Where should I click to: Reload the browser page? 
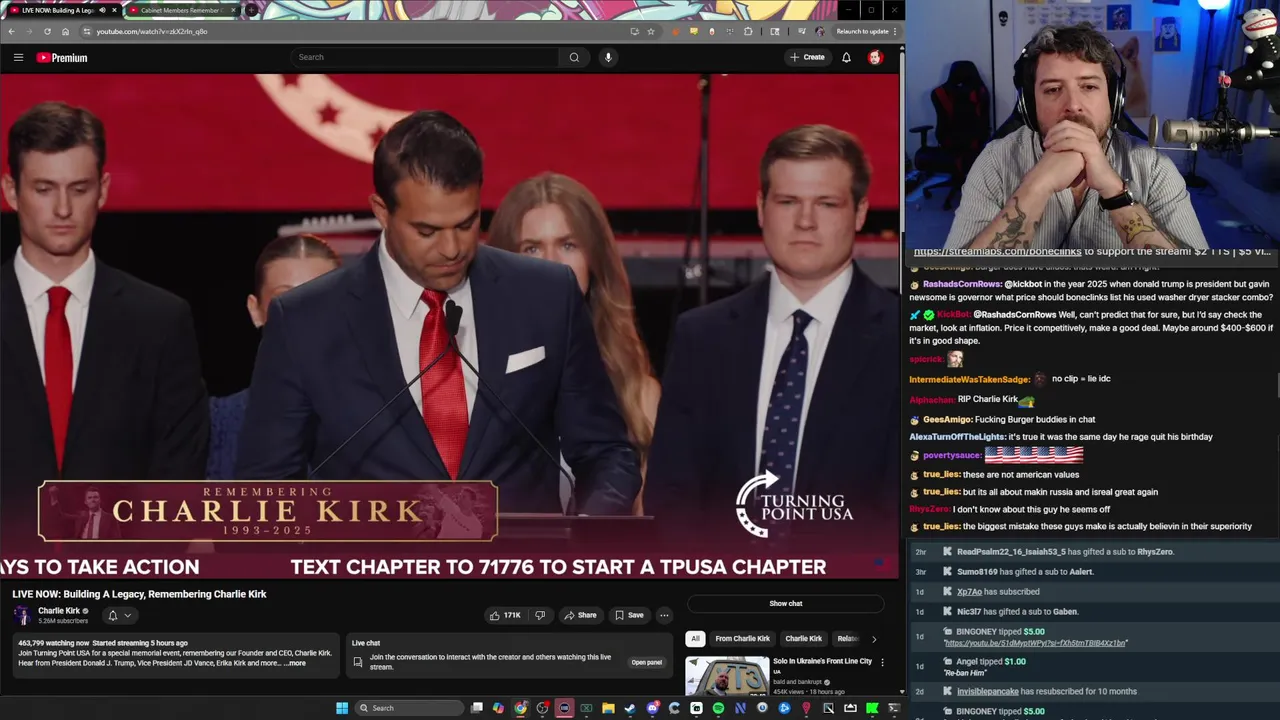point(47,31)
